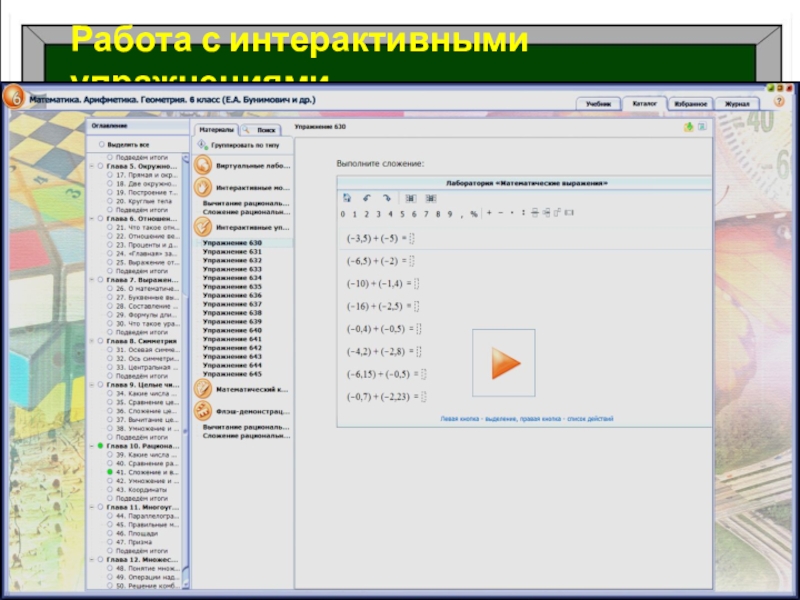Select radio for 20. Круглые тела
Viewport: 800px width, 600px height.
(x=110, y=201)
